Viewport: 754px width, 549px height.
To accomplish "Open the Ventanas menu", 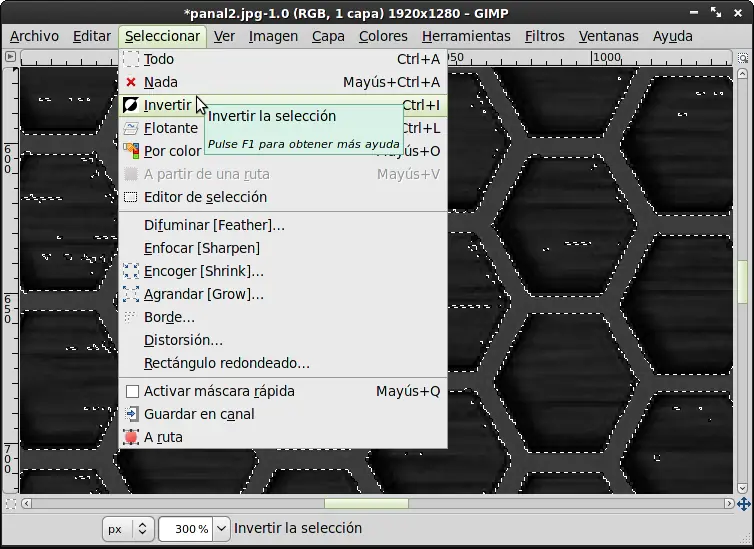I will click(x=608, y=37).
